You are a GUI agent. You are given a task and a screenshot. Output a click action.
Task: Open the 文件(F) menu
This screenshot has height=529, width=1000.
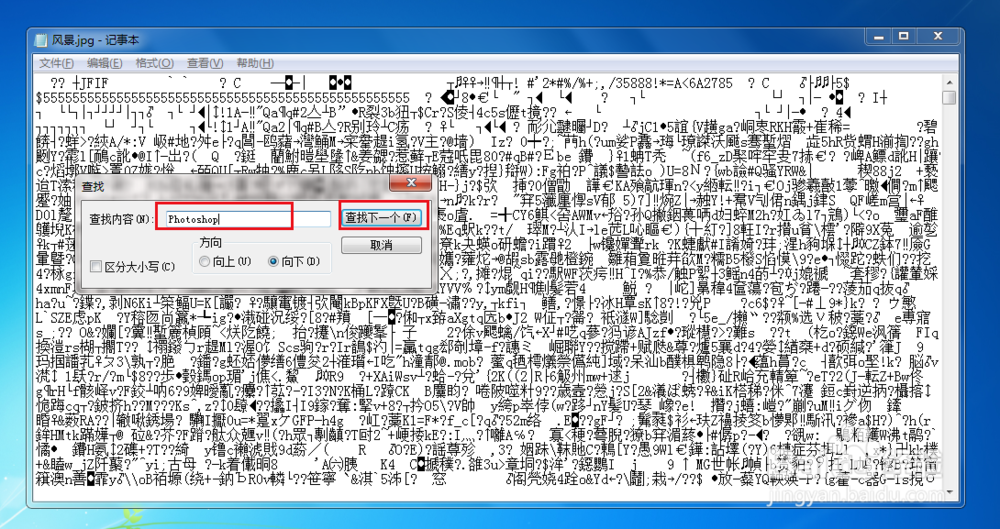tap(56, 63)
